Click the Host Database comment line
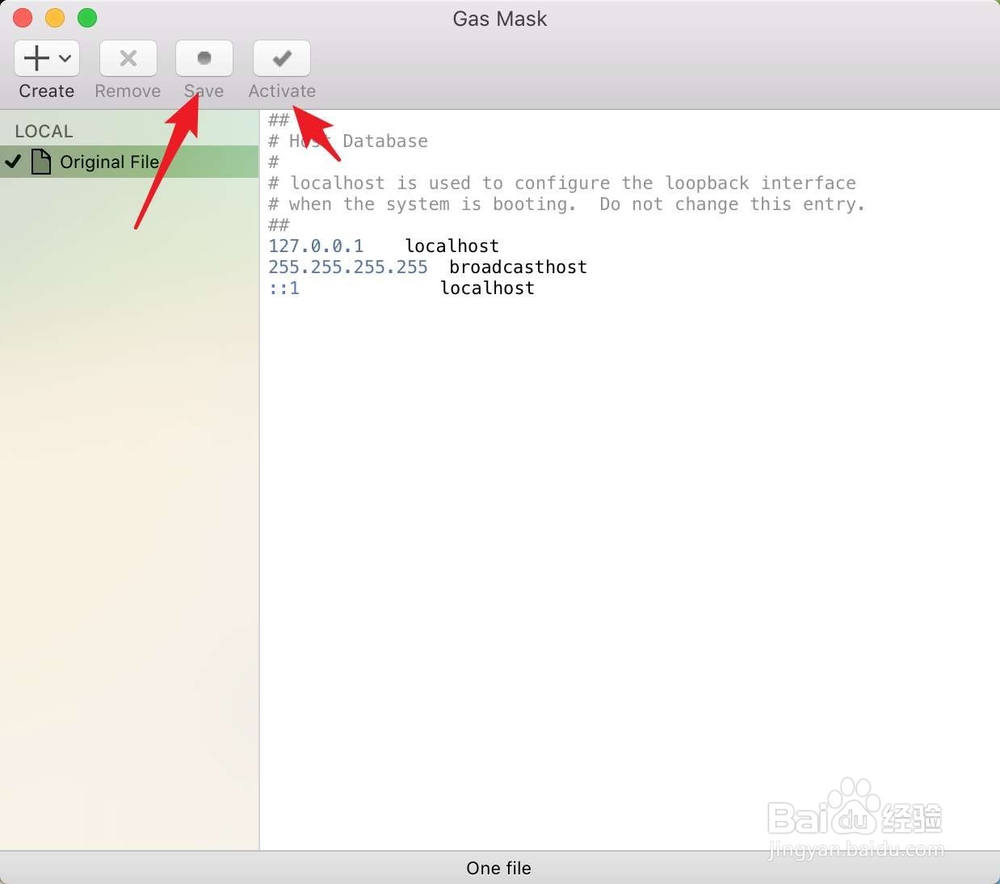The height and width of the screenshot is (884, 1000). (348, 141)
